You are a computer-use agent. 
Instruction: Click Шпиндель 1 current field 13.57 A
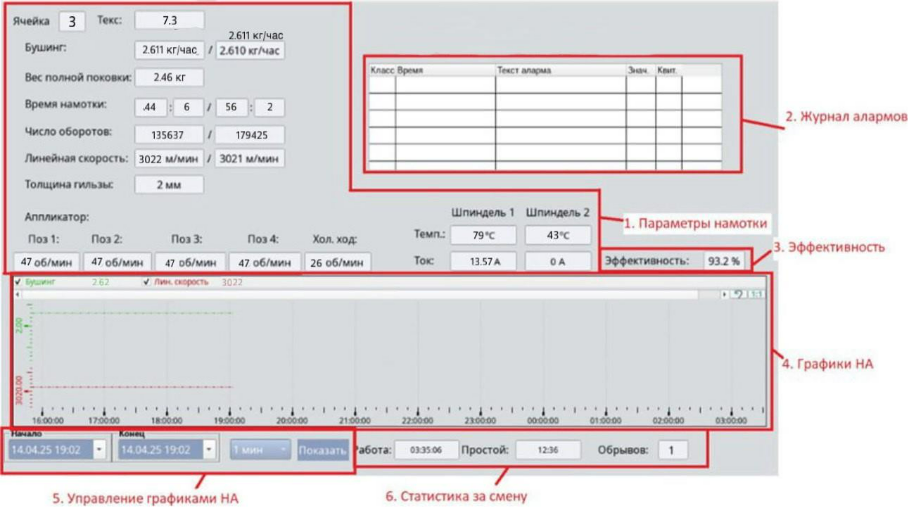[x=483, y=261]
